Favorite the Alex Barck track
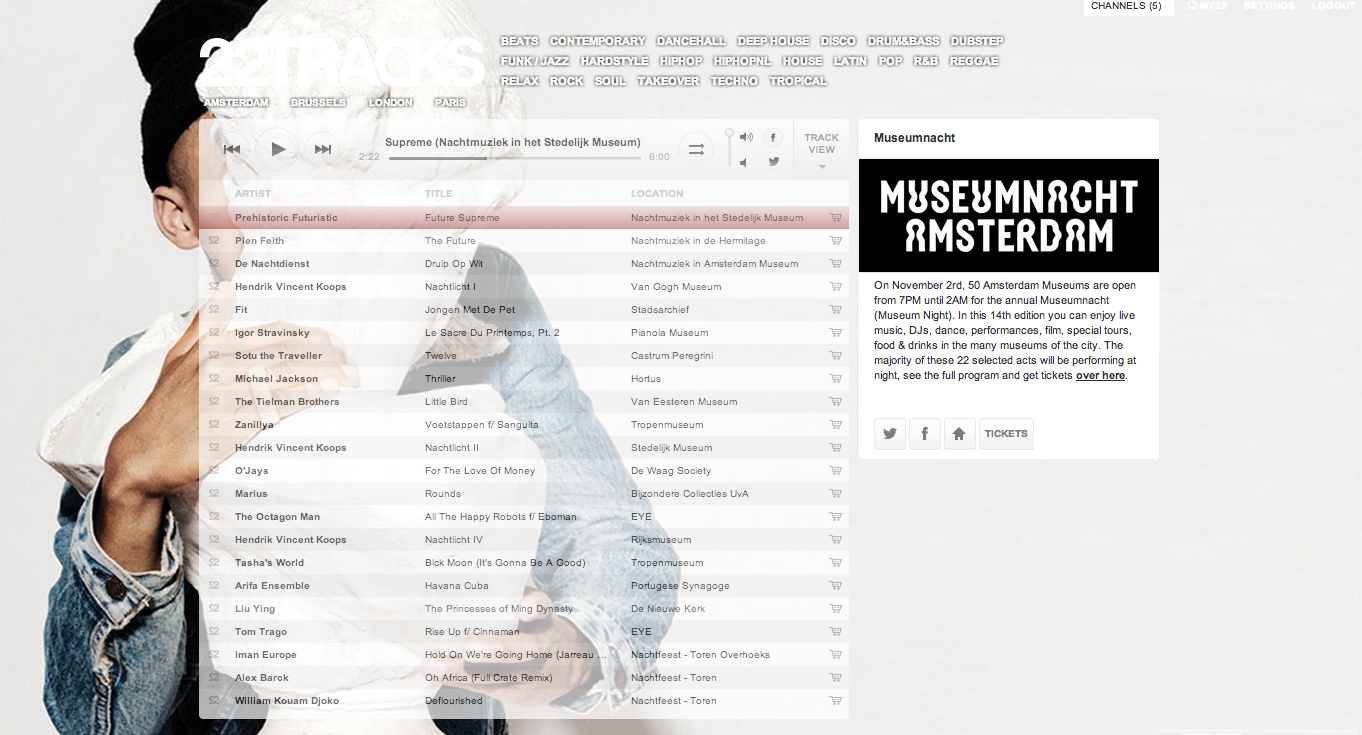The width and height of the screenshot is (1362, 735). 214,677
